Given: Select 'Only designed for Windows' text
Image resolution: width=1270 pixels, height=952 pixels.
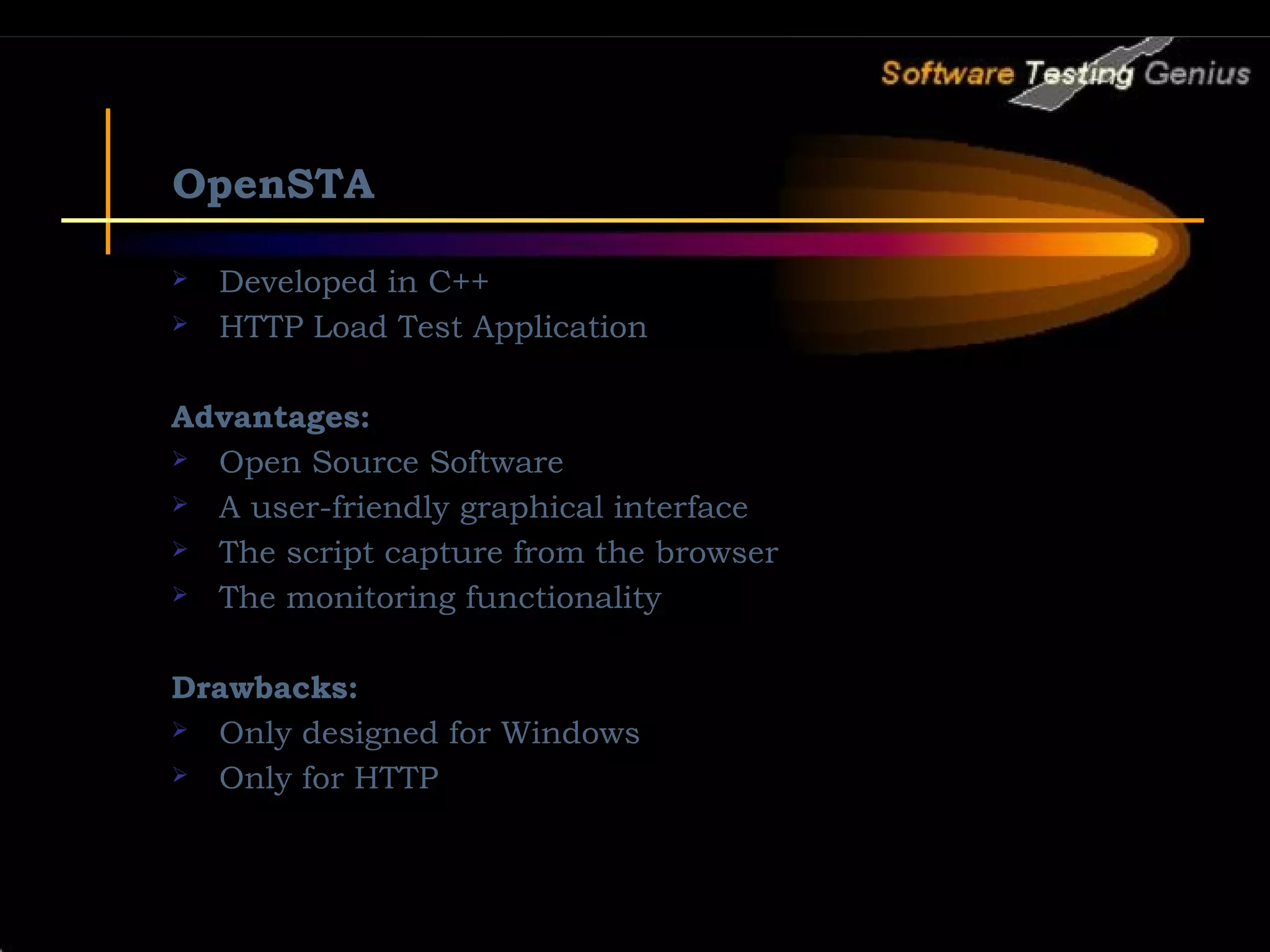Looking at the screenshot, I should pos(429,734).
